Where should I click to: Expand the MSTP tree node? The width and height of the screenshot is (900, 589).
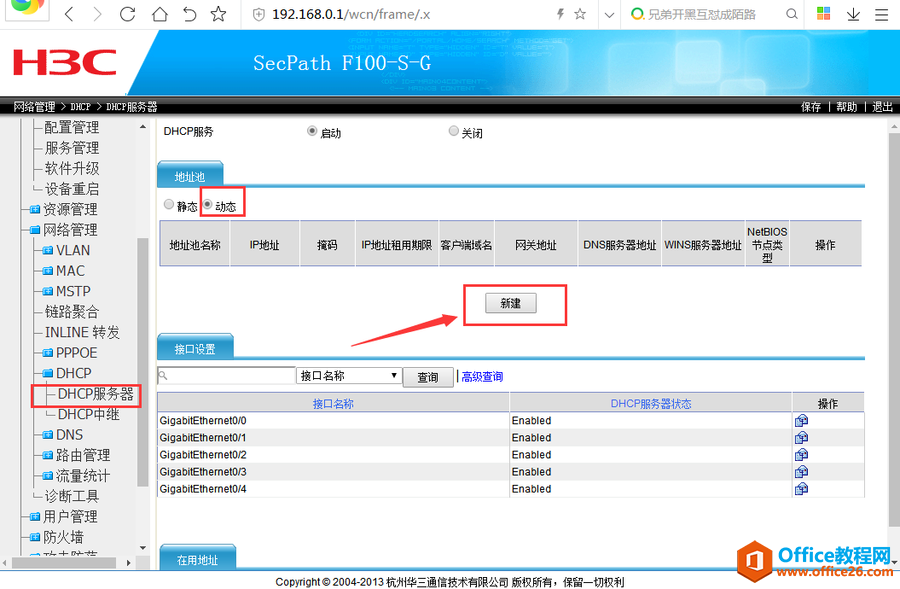48,292
